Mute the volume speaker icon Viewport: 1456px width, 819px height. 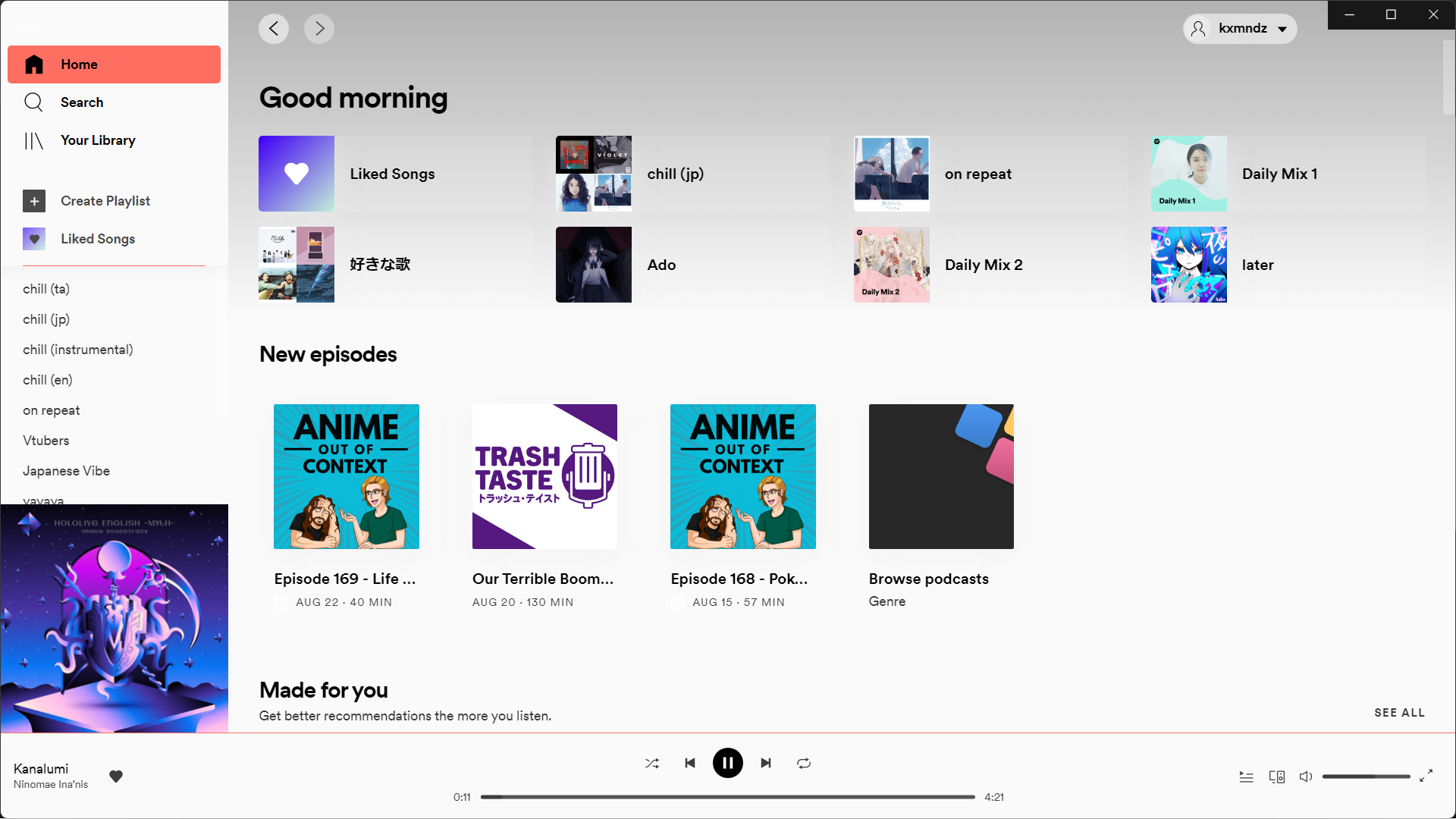(x=1305, y=777)
